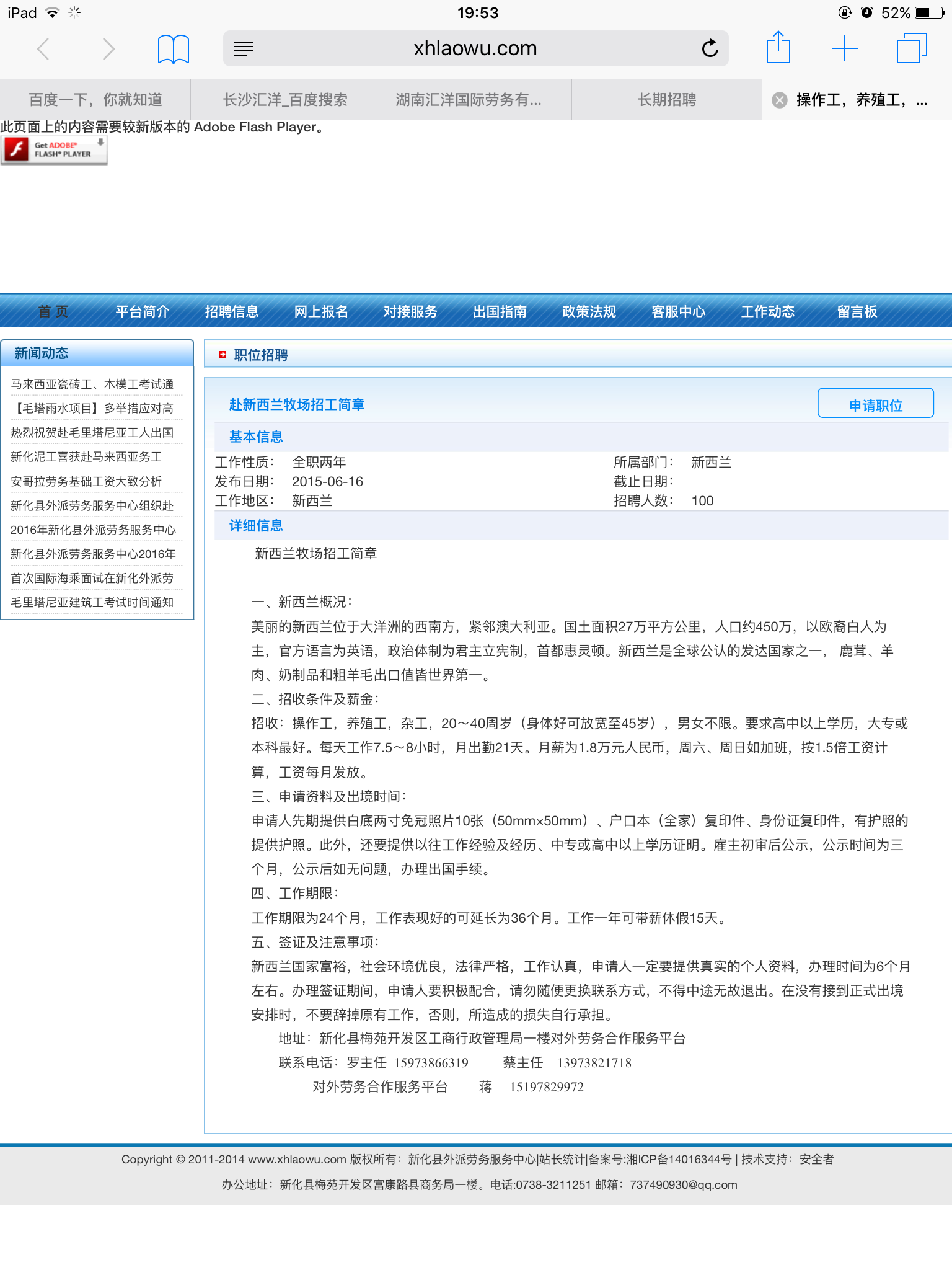
Task: Open 平台简介 menu item
Action: tap(142, 311)
